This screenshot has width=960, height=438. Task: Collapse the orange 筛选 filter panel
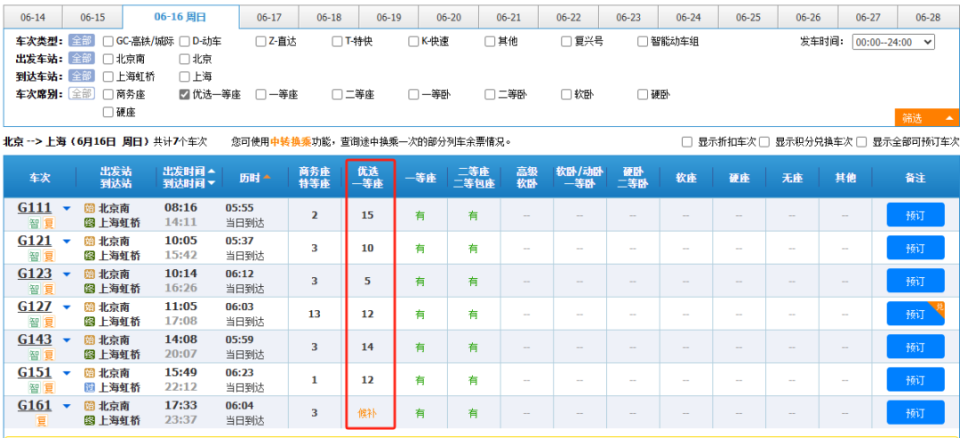[x=927, y=118]
